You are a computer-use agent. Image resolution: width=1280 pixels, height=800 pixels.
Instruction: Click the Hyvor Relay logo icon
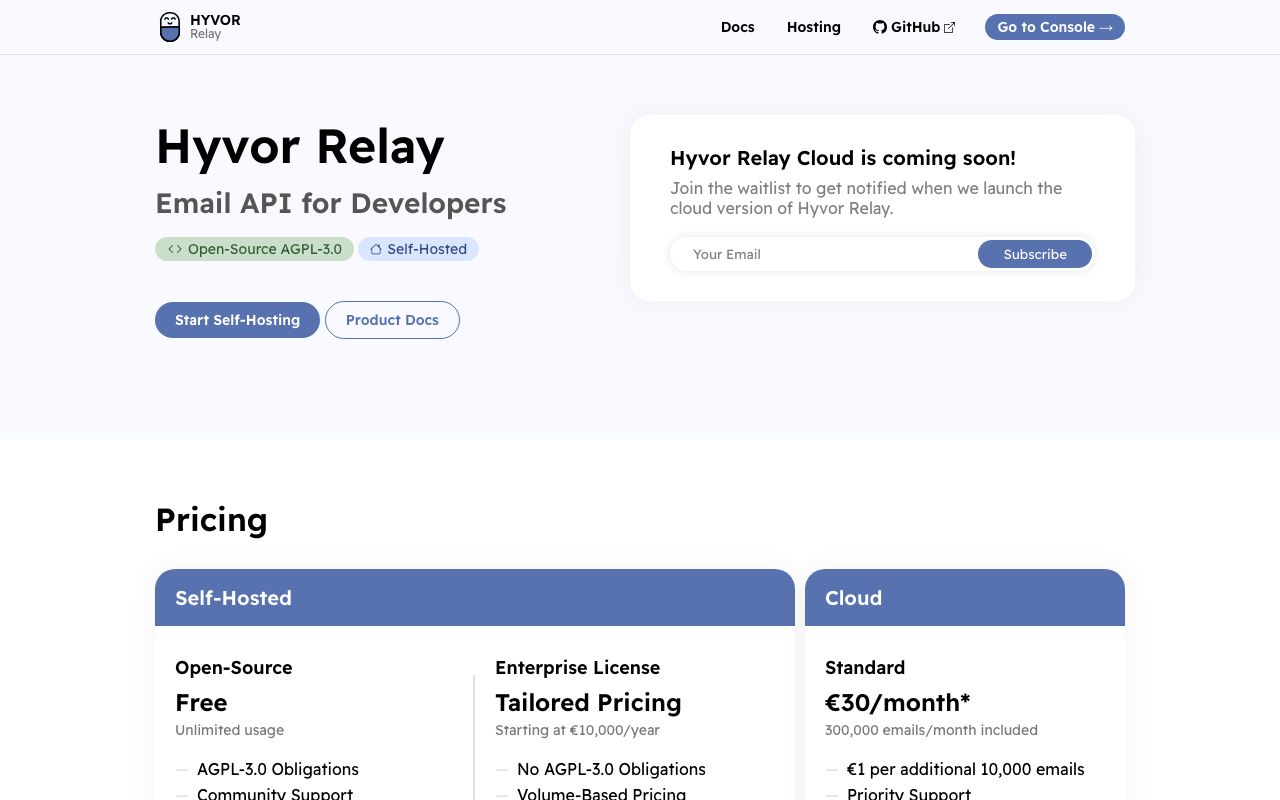170,27
